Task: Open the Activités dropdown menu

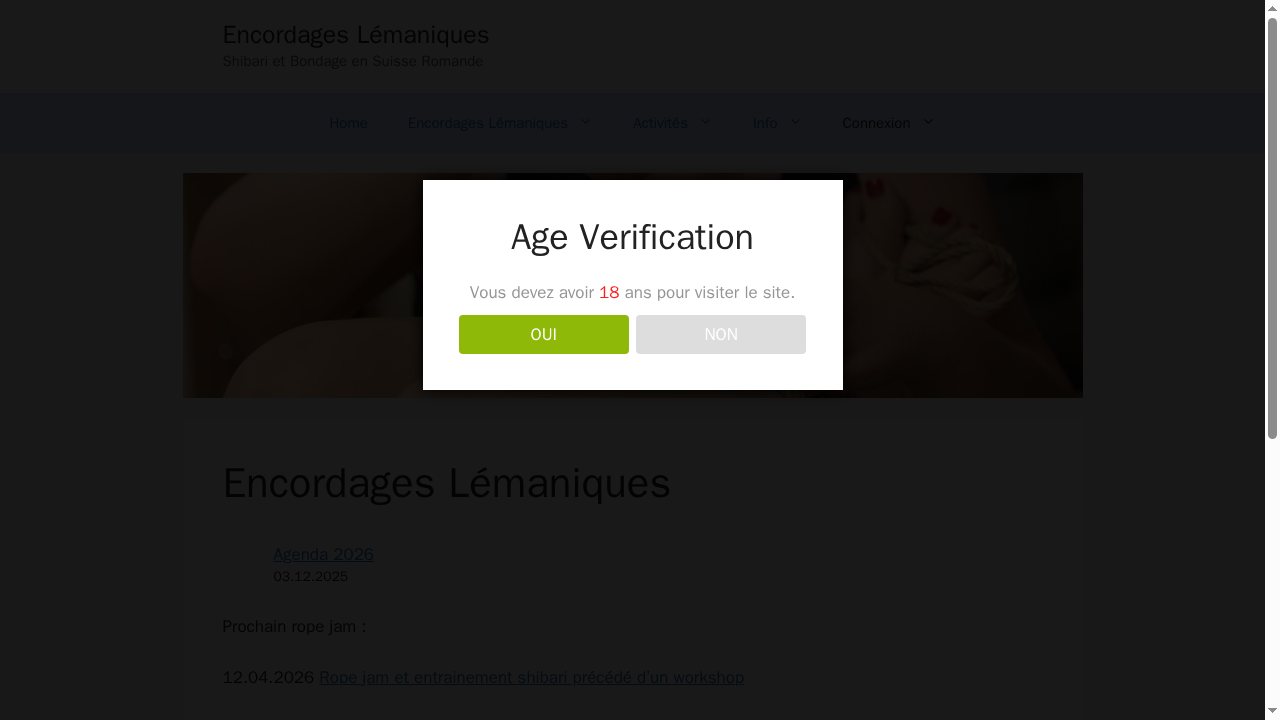Action: 660,123
